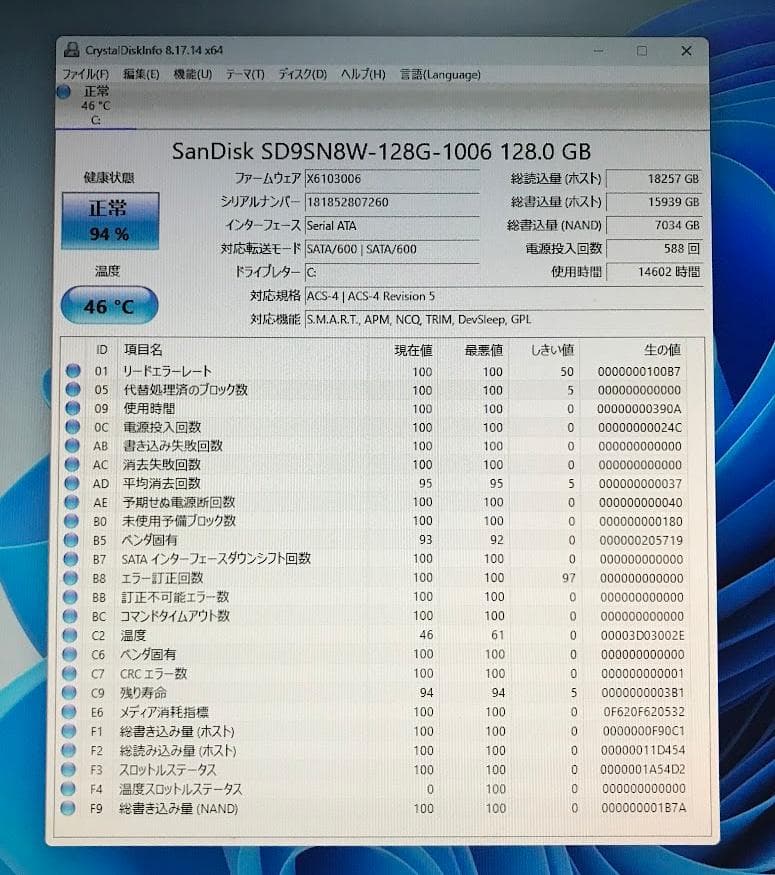775x875 pixels.
Task: Click status icon for AB 書き込み失敗回数
Action: coord(73,445)
